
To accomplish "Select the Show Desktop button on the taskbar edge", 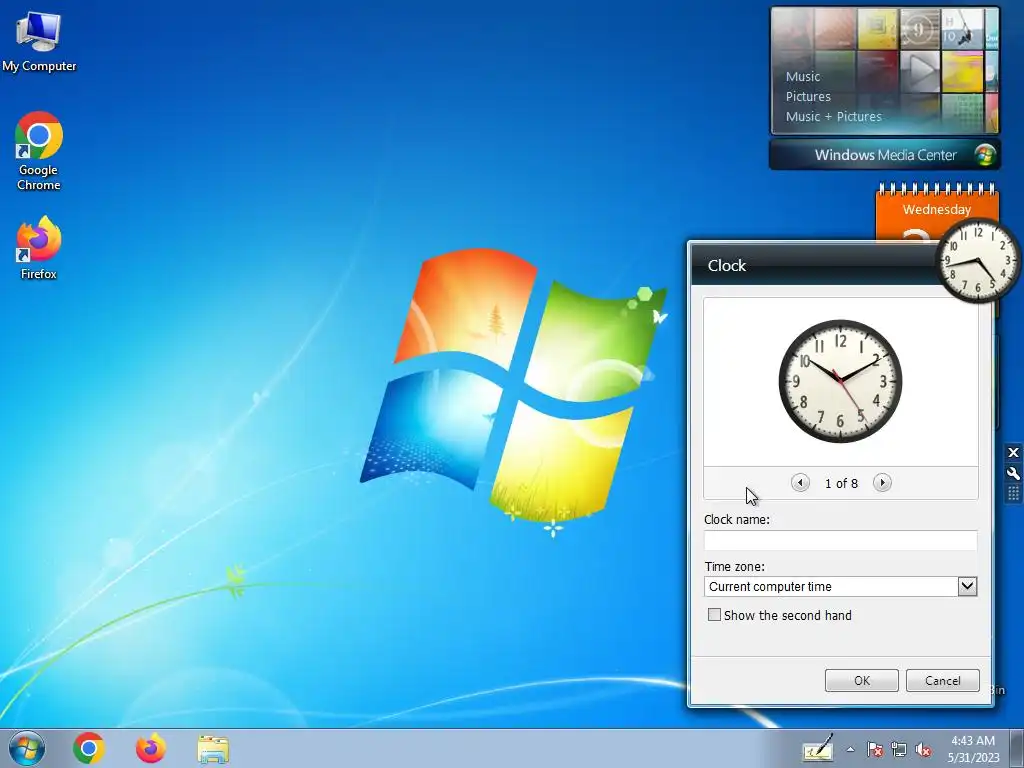I will [x=1017, y=748].
